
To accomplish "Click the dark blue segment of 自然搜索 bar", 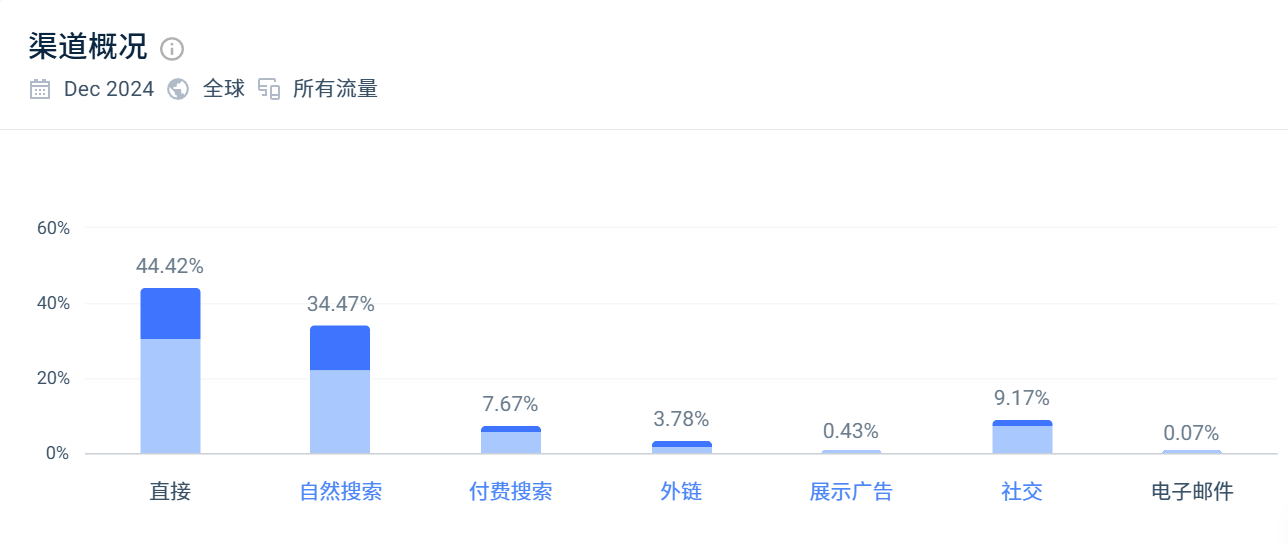I will click(x=340, y=348).
